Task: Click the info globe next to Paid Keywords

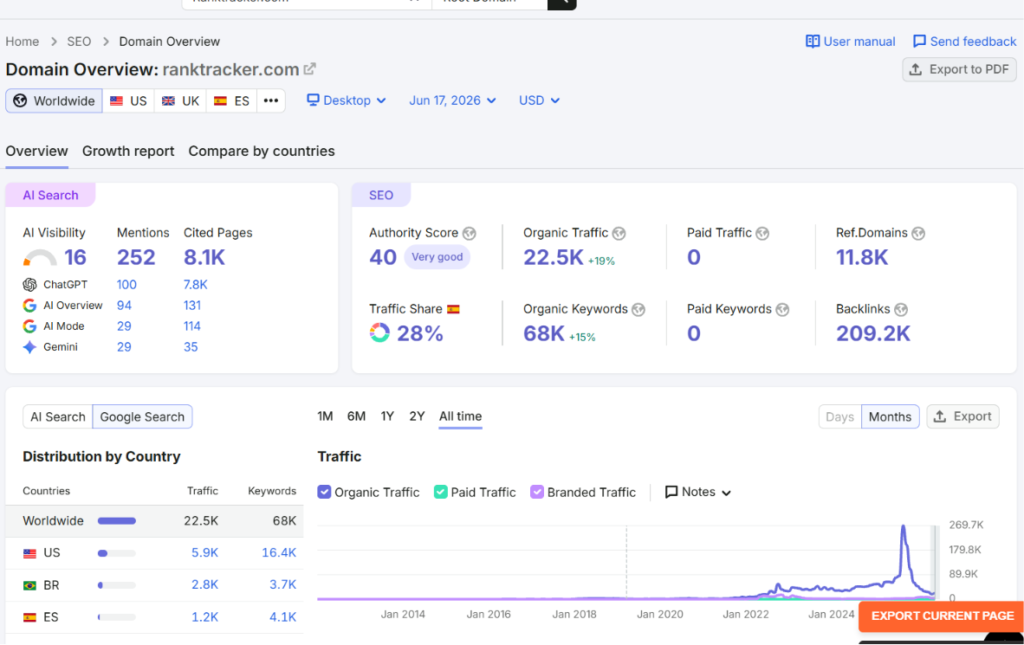Action: tap(782, 309)
